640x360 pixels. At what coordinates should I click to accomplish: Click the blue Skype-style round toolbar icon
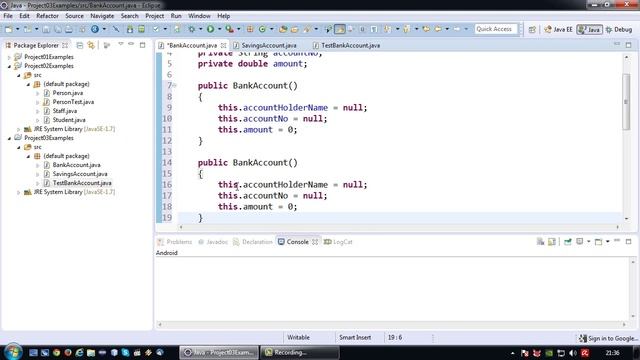(x=95, y=29)
